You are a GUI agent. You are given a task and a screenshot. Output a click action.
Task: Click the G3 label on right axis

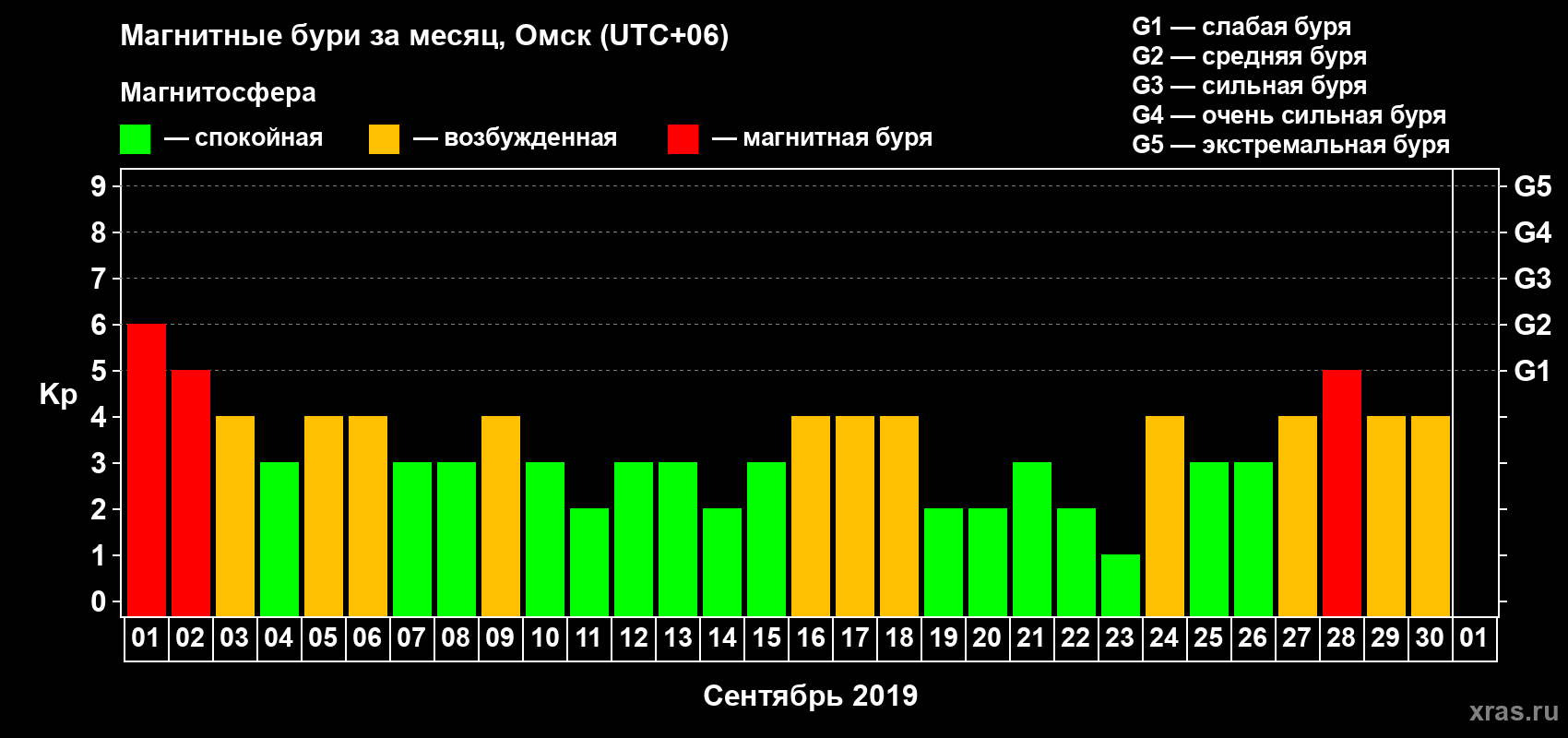[x=1533, y=279]
